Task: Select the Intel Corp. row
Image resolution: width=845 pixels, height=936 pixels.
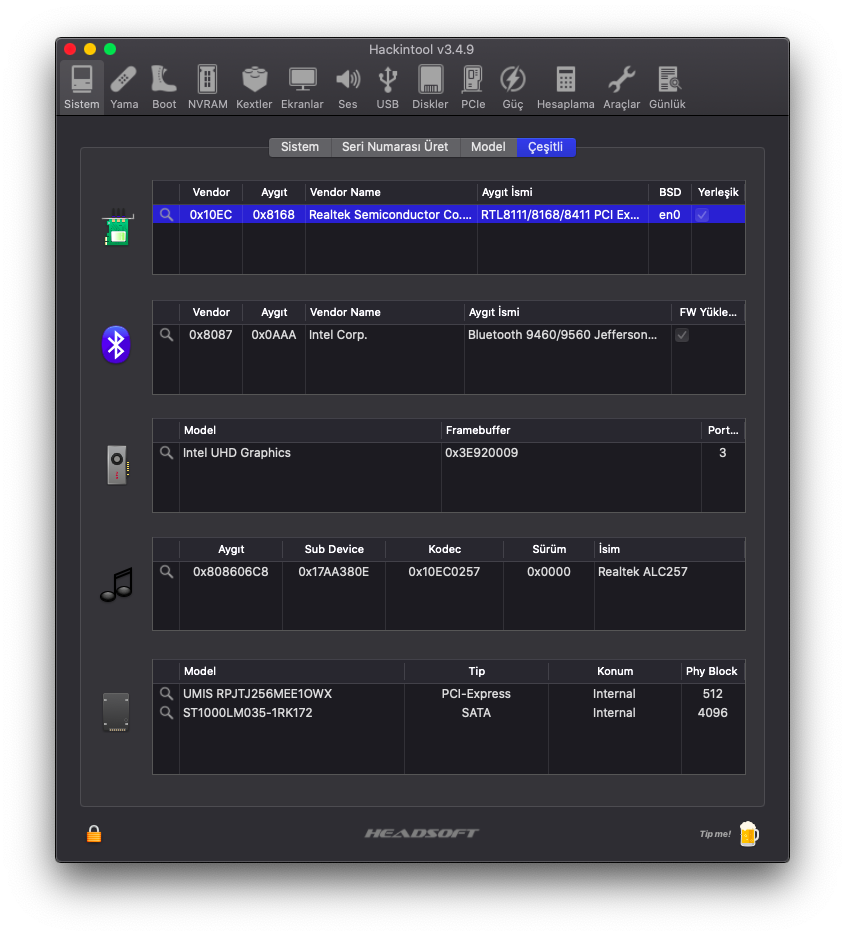Action: pyautogui.click(x=449, y=335)
